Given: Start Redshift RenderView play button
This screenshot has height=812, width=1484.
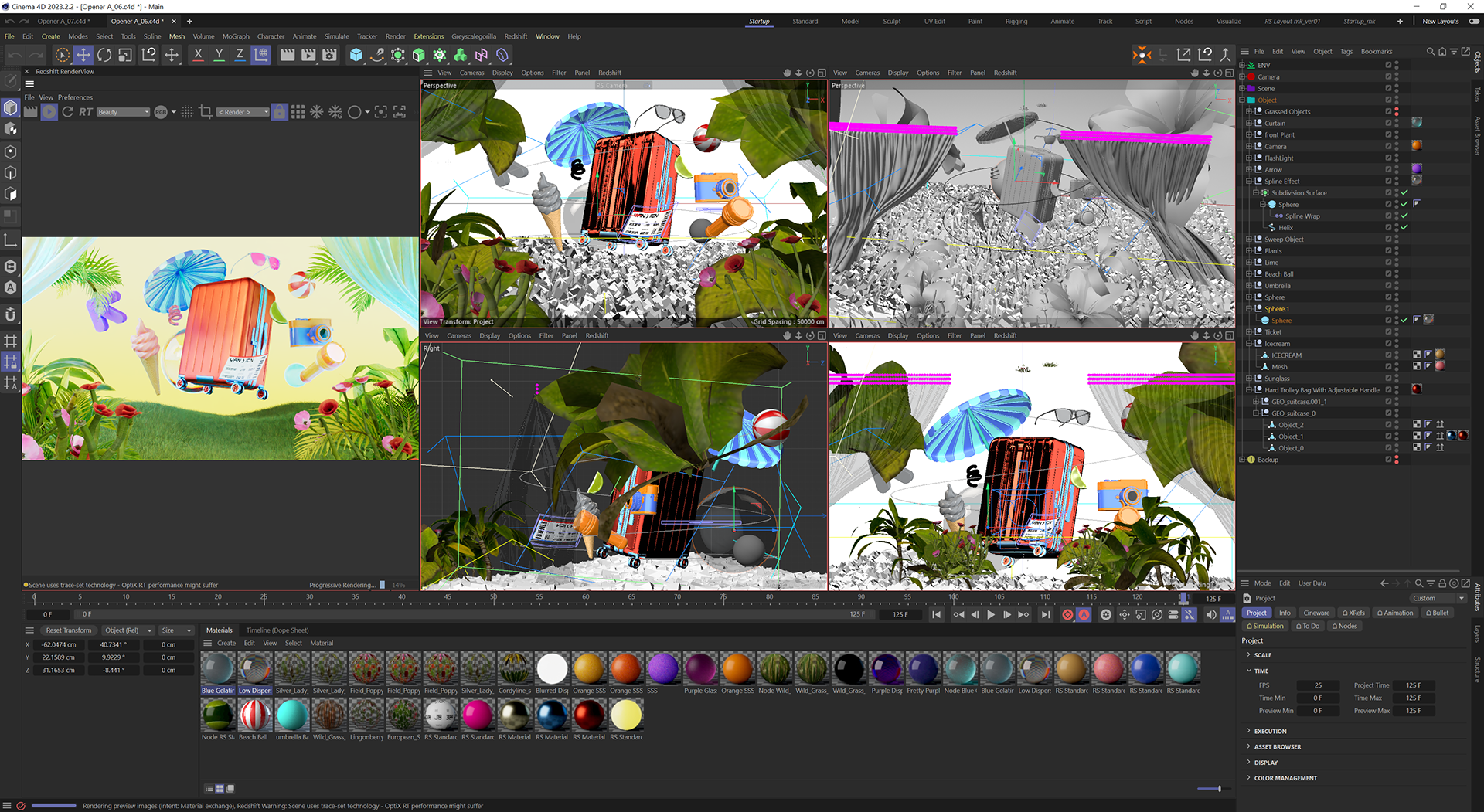Looking at the screenshot, I should (x=49, y=112).
